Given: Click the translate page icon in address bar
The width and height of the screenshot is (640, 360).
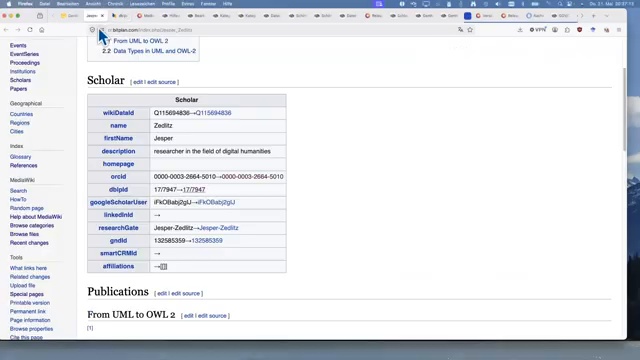Looking at the screenshot, I should pos(460,30).
